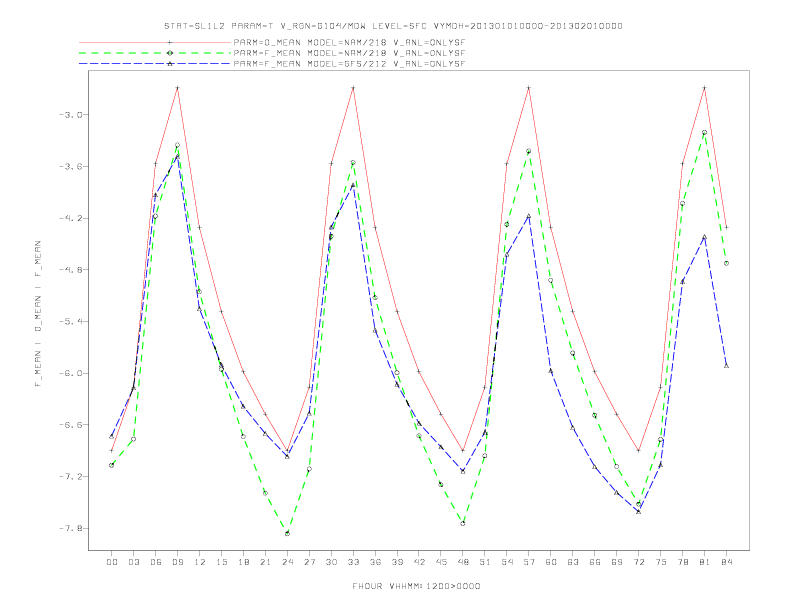
Task: Click the x-axis tick label 00
Action: 112,562
